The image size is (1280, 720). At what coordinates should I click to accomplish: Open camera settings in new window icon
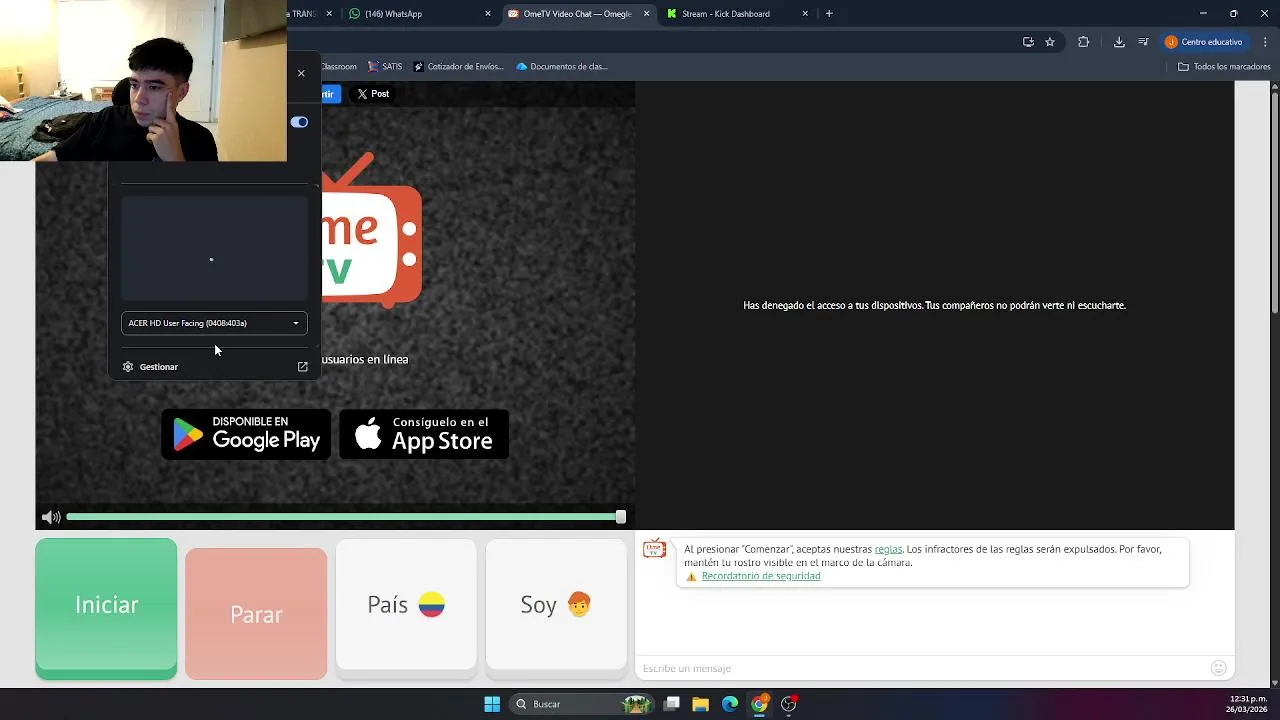tap(303, 367)
